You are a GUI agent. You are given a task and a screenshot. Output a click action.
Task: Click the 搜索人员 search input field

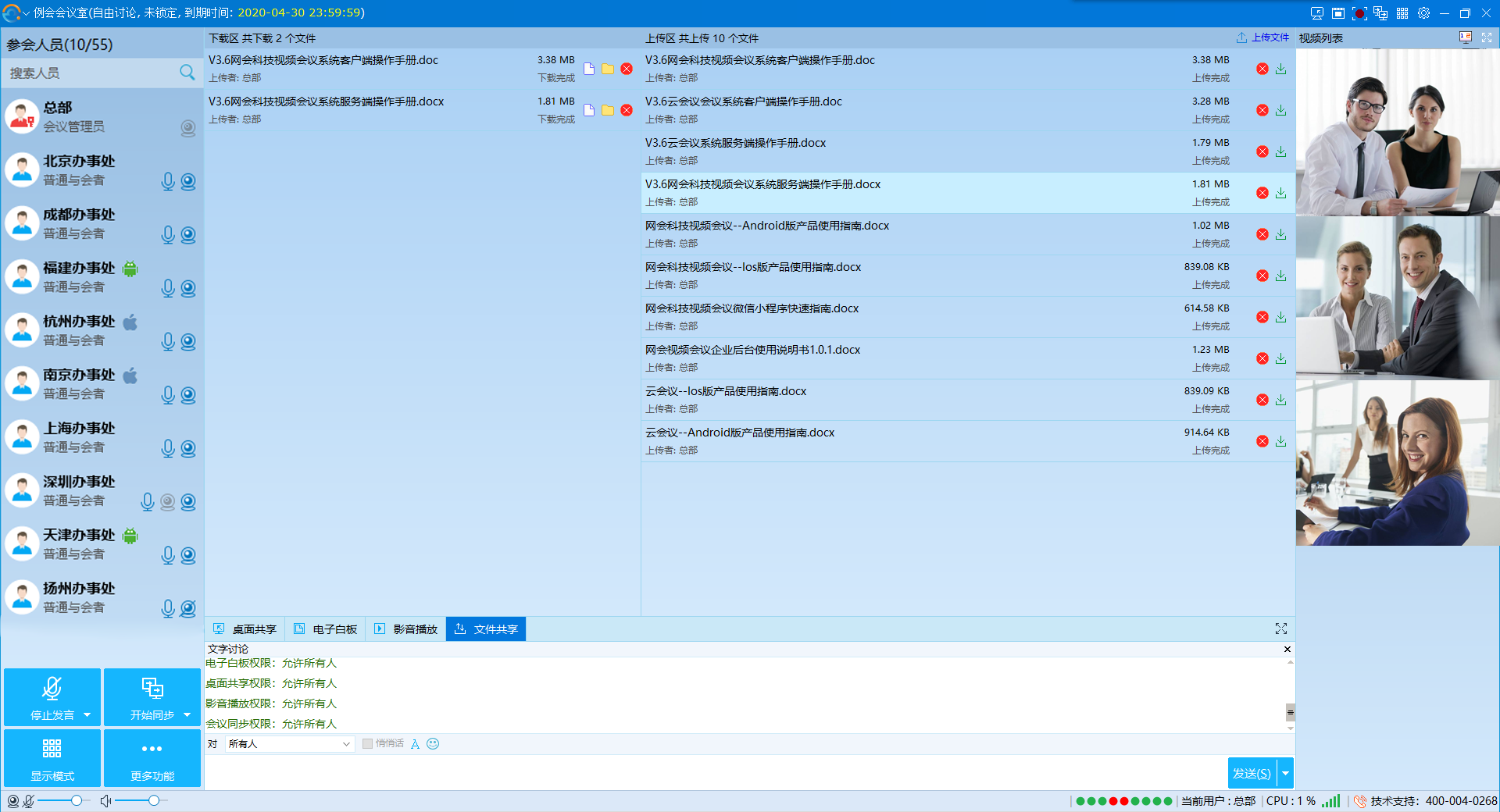(x=90, y=73)
